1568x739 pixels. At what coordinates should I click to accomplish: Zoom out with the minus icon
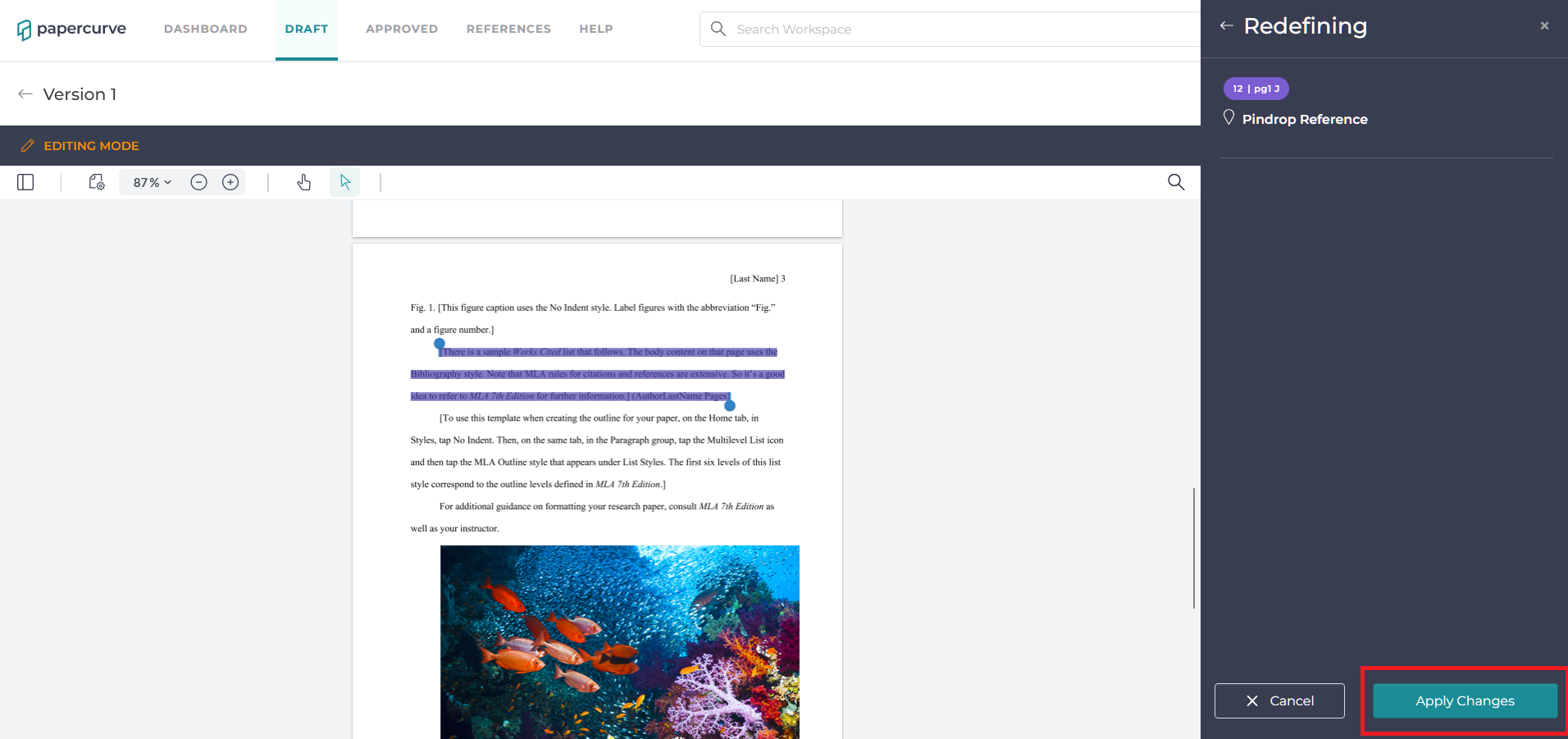(x=198, y=182)
